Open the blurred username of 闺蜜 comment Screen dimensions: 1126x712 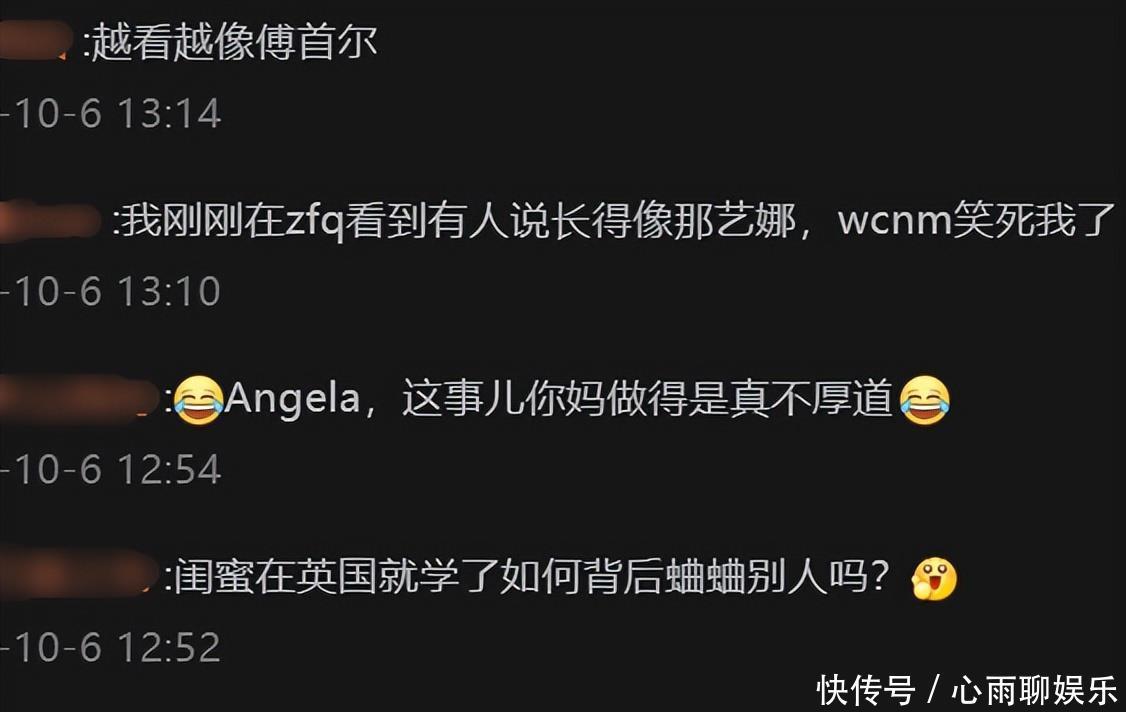tap(78, 575)
